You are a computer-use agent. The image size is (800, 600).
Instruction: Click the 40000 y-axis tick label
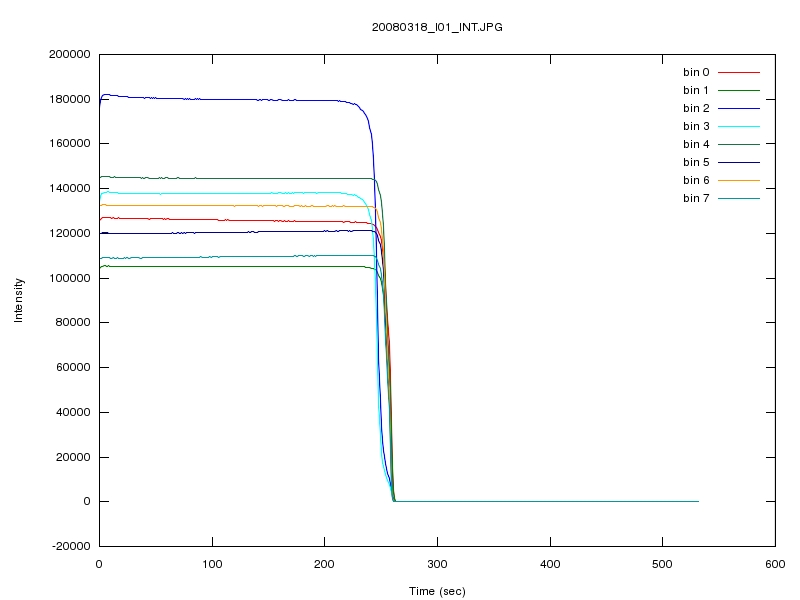click(x=73, y=412)
